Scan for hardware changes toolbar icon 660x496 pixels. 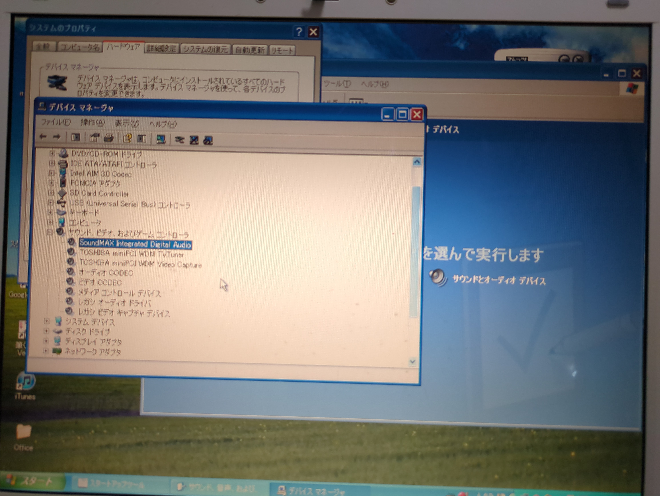(161, 139)
